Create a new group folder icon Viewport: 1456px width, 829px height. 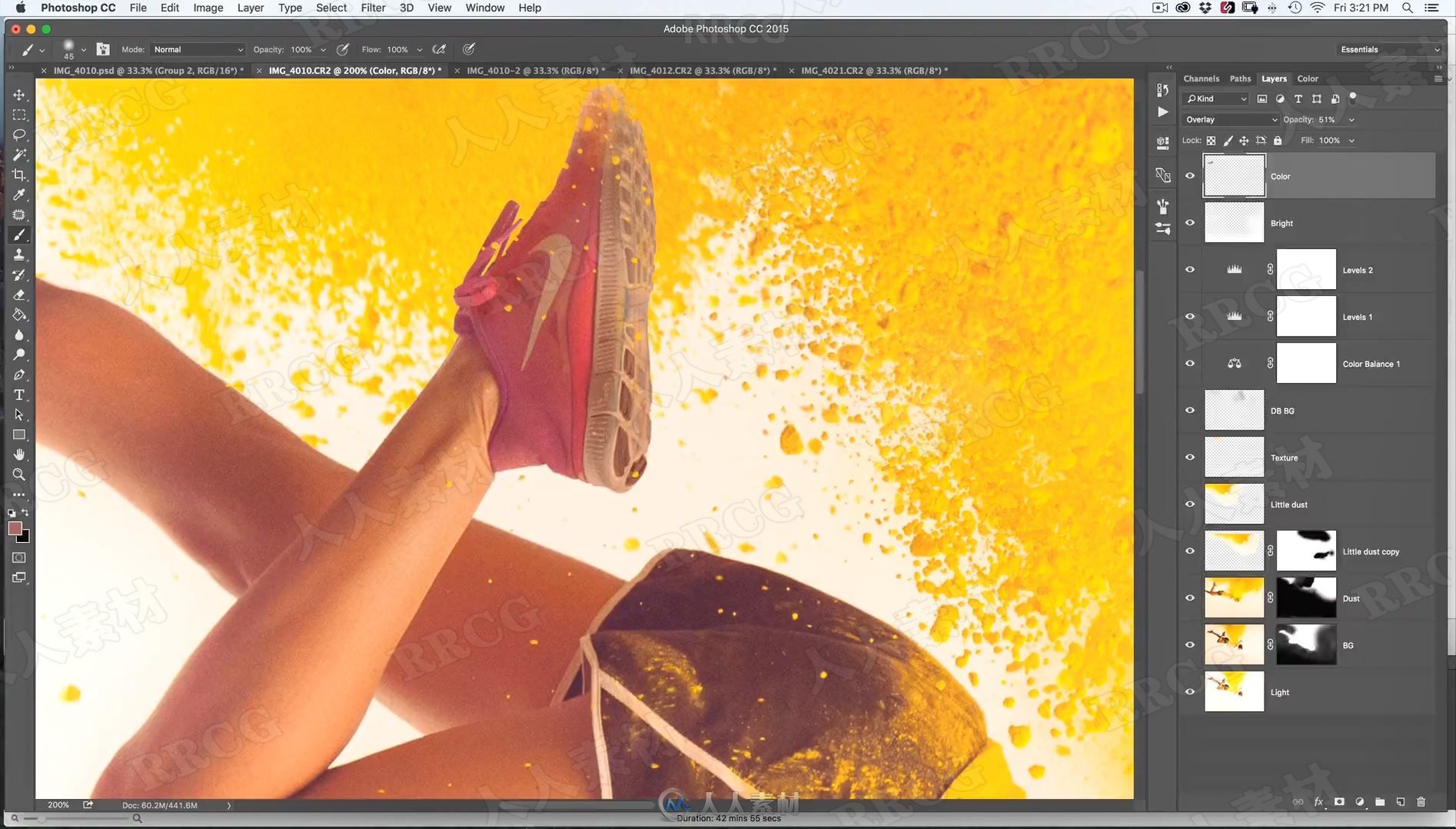tap(1380, 801)
